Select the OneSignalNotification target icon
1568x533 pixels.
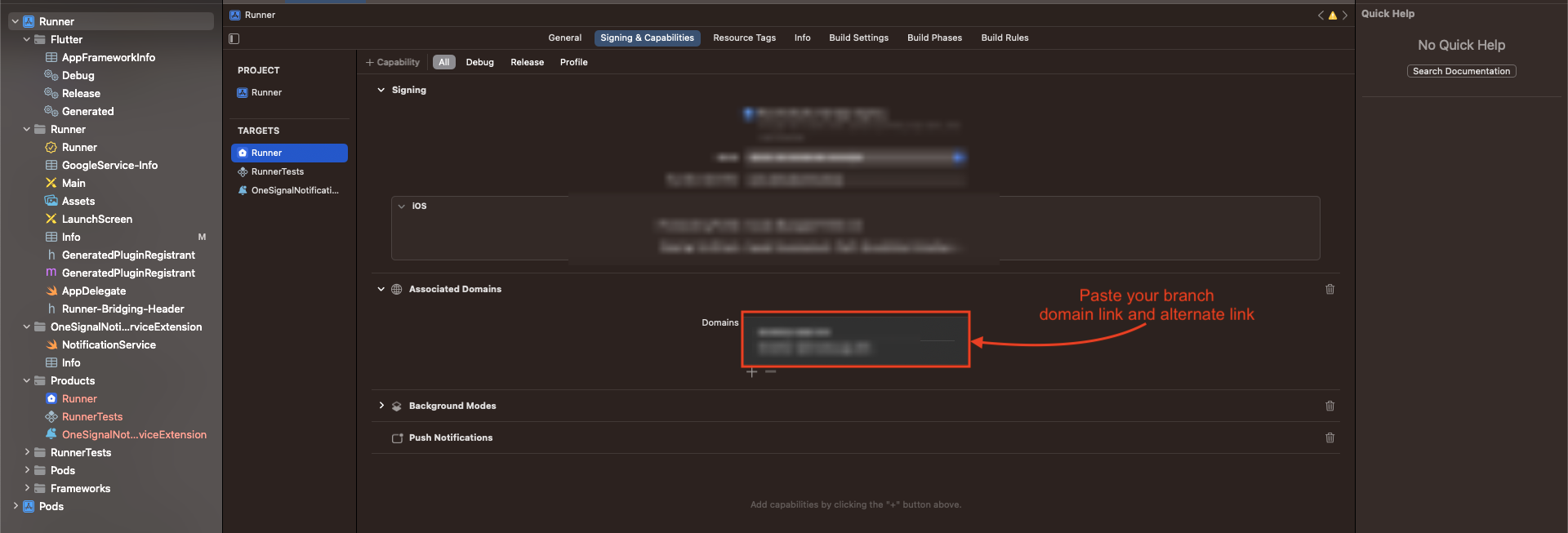pyautogui.click(x=243, y=190)
